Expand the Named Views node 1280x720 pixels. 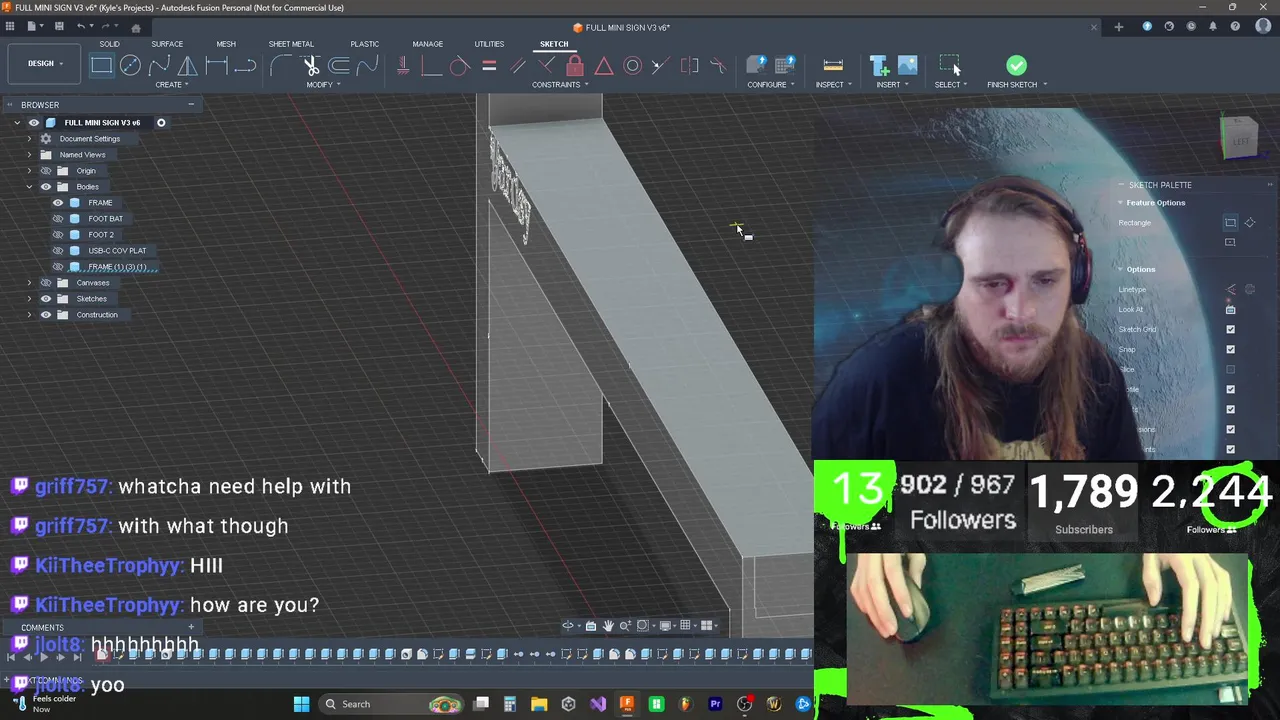tap(29, 155)
